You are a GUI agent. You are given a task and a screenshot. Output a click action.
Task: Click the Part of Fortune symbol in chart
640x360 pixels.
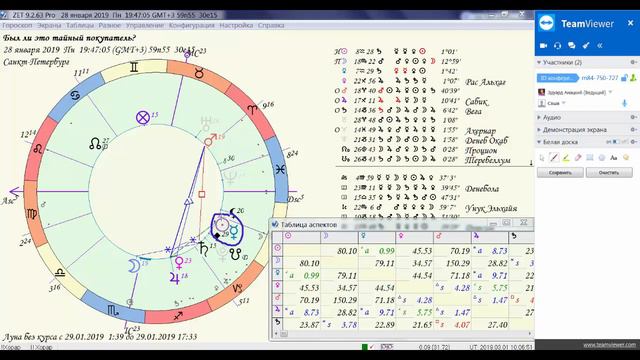click(143, 118)
